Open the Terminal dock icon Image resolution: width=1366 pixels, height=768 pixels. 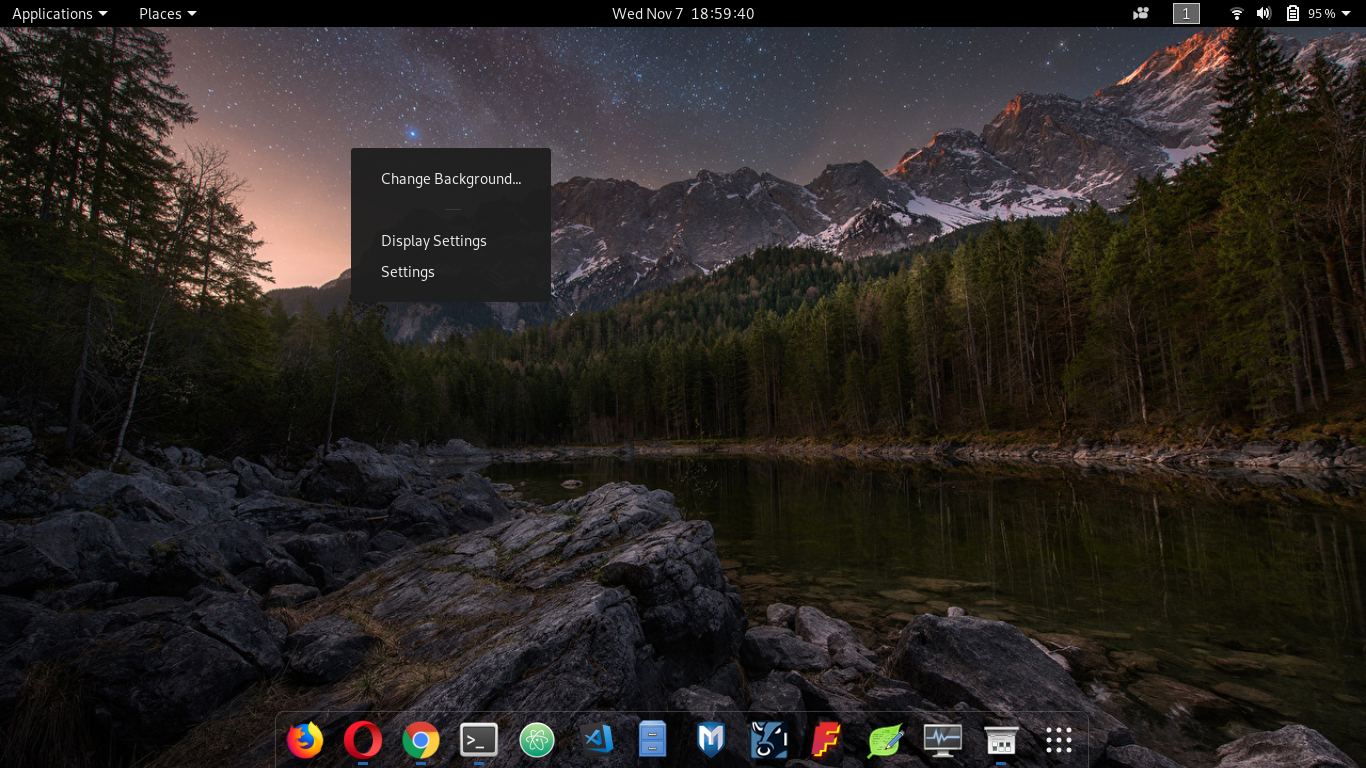coord(479,740)
